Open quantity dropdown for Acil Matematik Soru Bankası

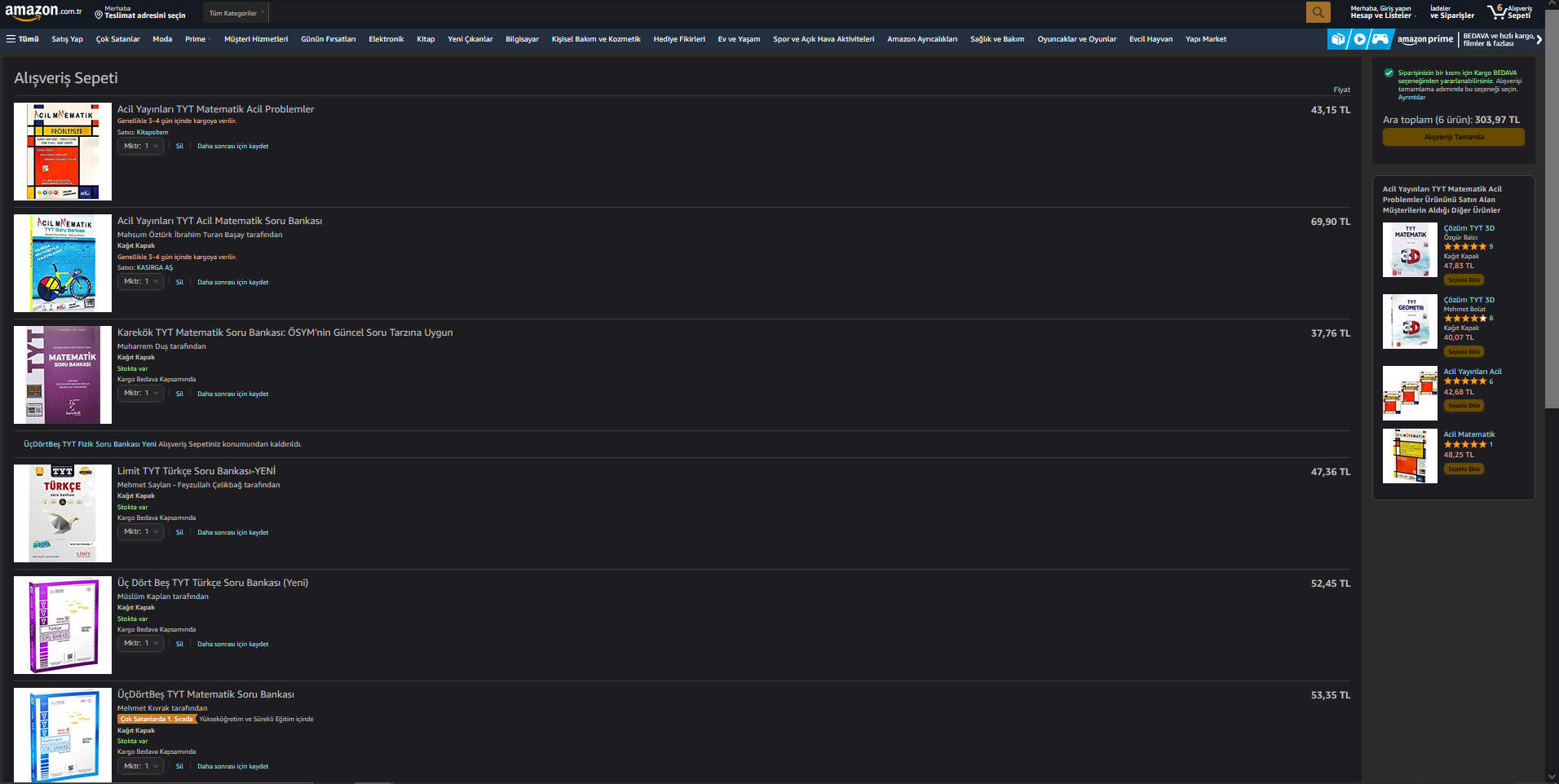coord(141,281)
